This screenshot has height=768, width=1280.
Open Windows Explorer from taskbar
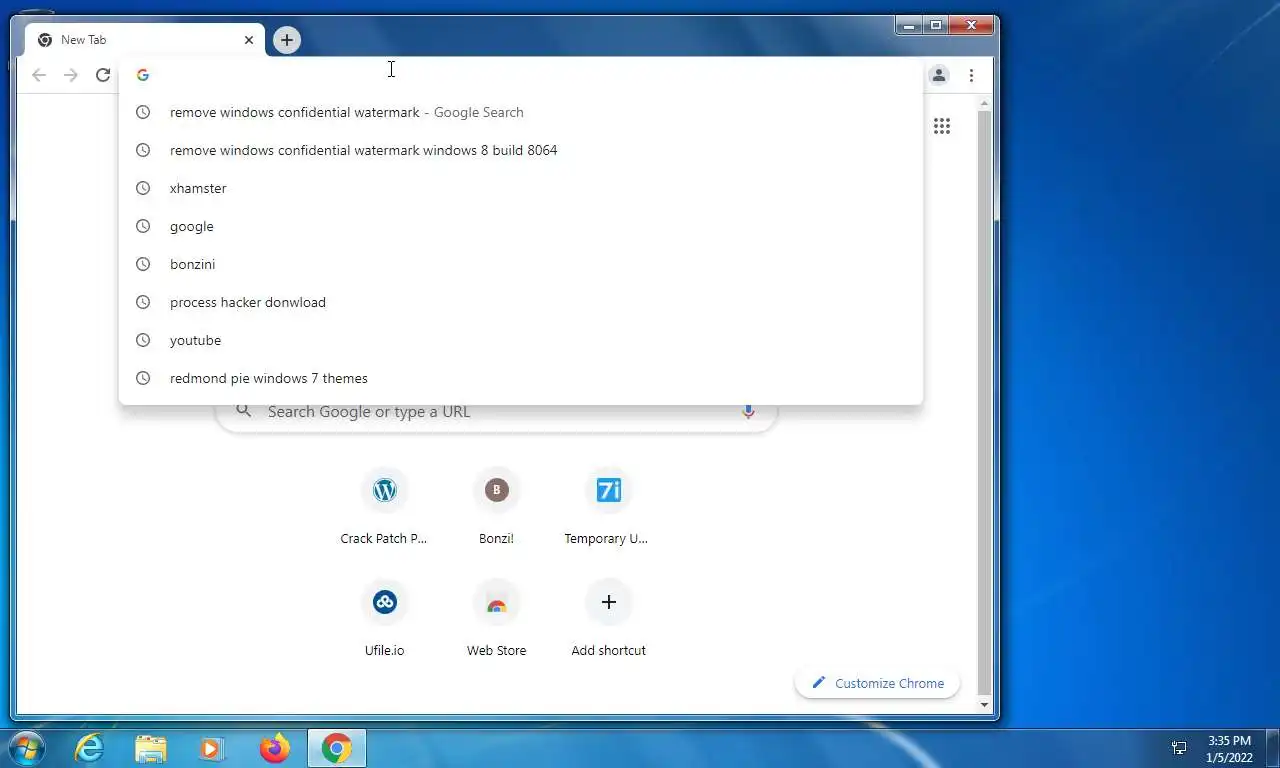tap(151, 748)
